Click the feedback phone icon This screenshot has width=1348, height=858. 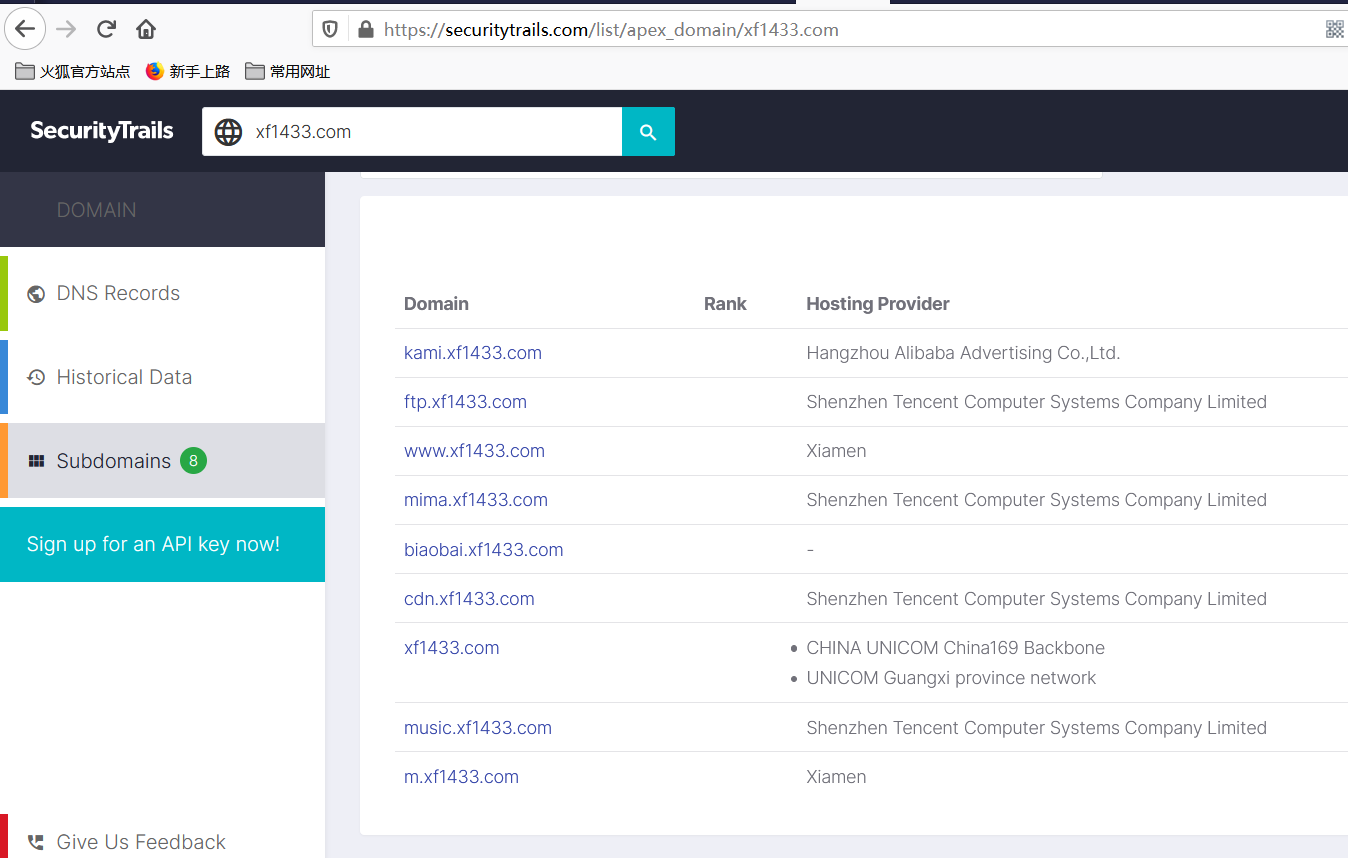(36, 842)
